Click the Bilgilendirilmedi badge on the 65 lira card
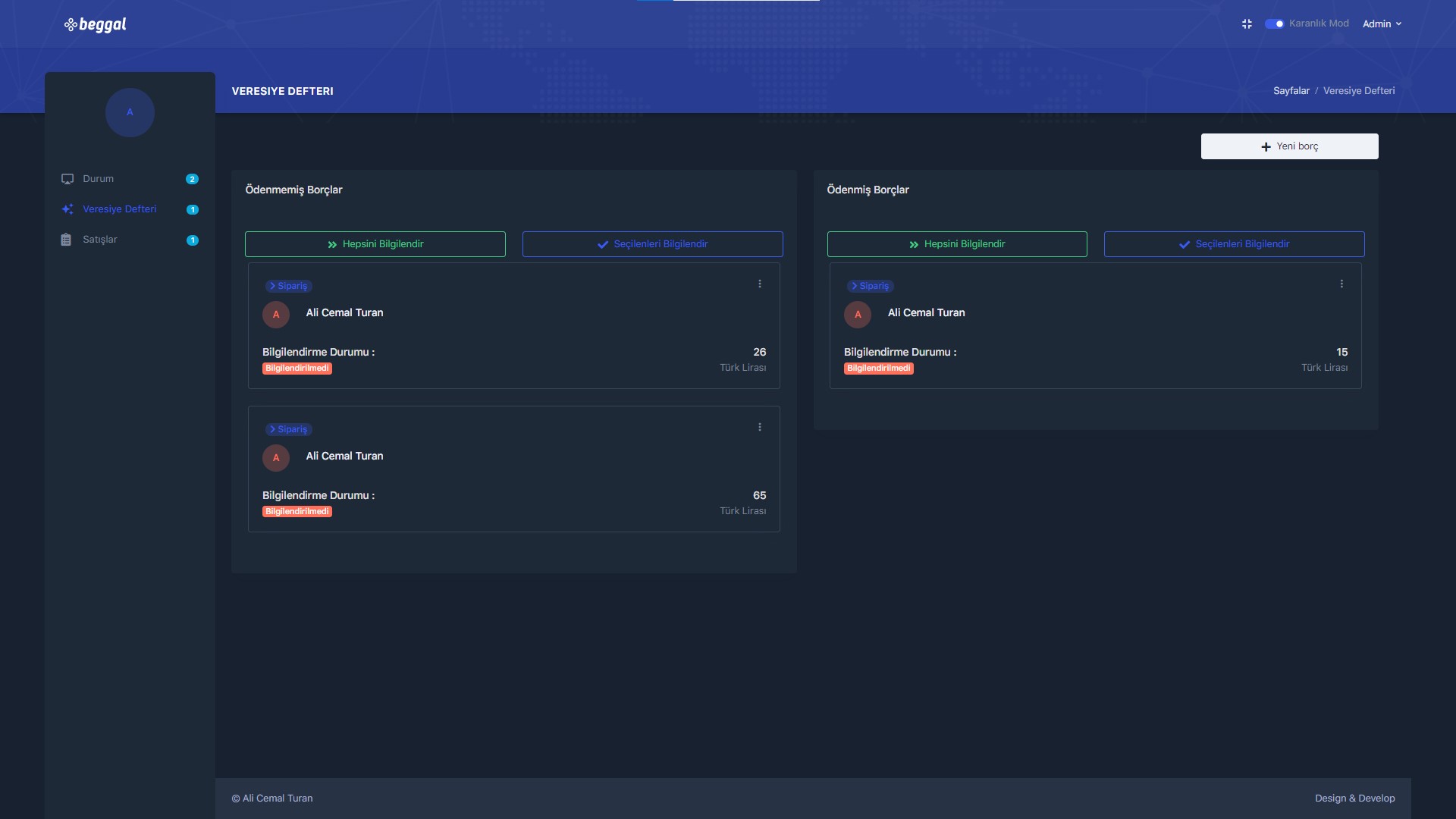 point(297,512)
